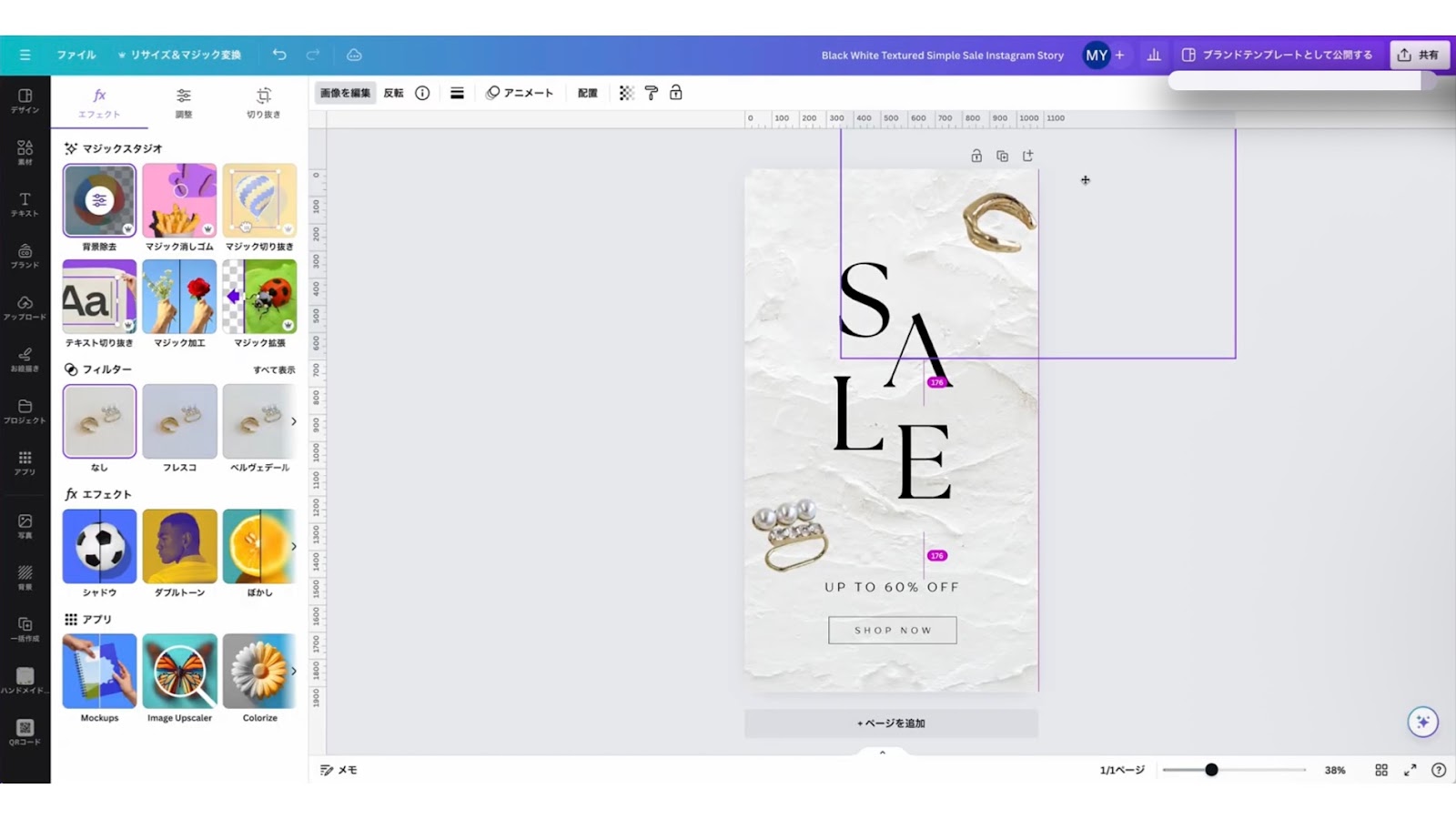Adjust the zoom slider handle
1456x819 pixels.
pos(1211,770)
